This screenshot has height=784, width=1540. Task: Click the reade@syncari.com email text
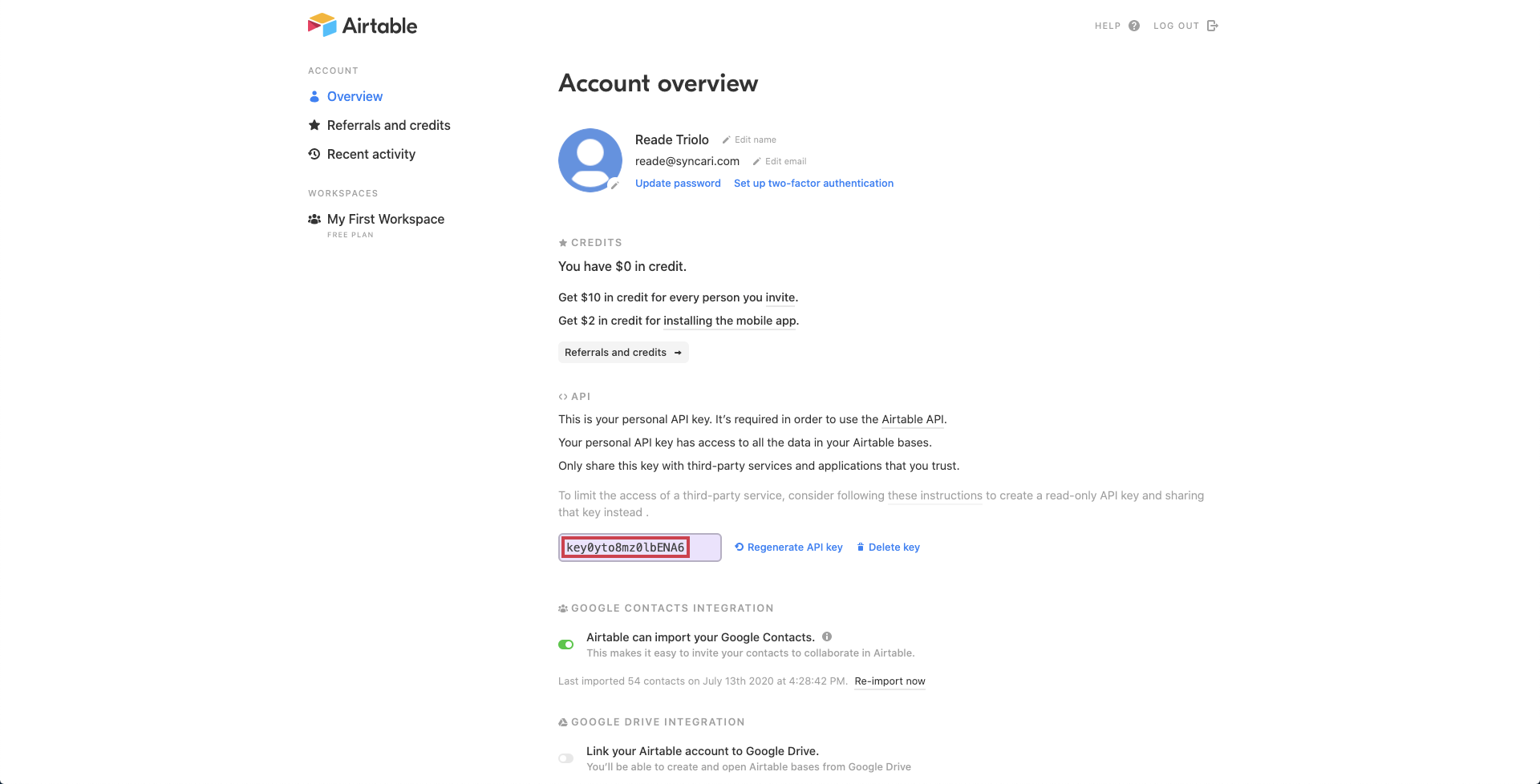pyautogui.click(x=687, y=161)
